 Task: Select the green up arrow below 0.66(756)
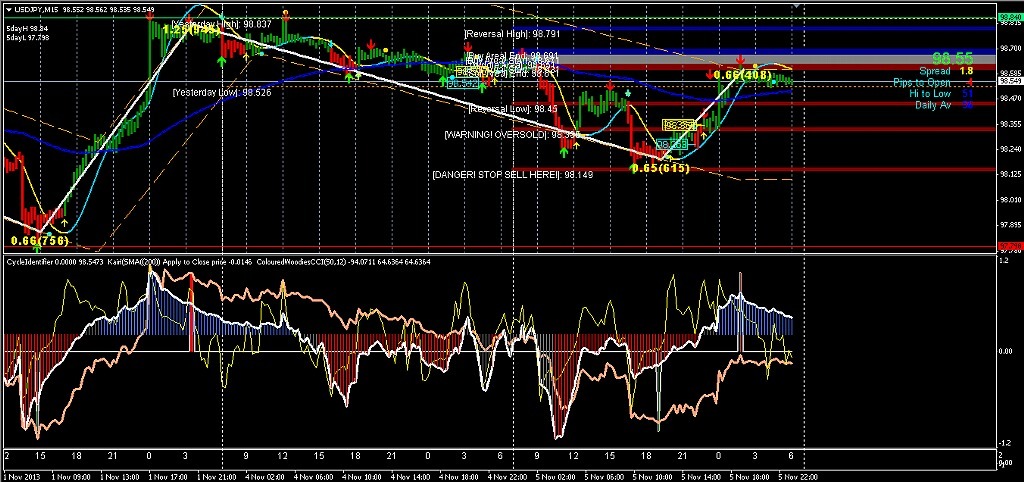click(38, 248)
